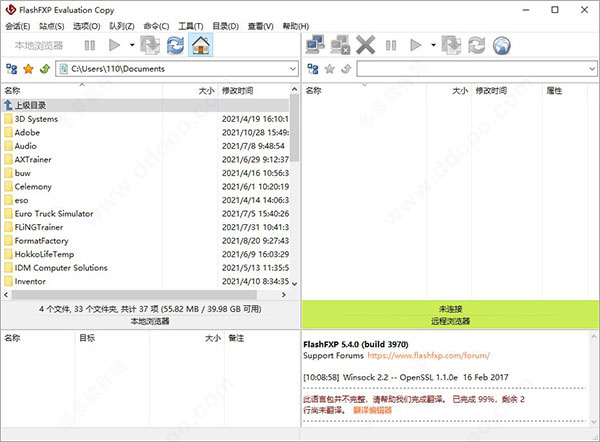The height and width of the screenshot is (442, 600).
Task: Open the flashfxp.com forum link
Action: (429, 356)
